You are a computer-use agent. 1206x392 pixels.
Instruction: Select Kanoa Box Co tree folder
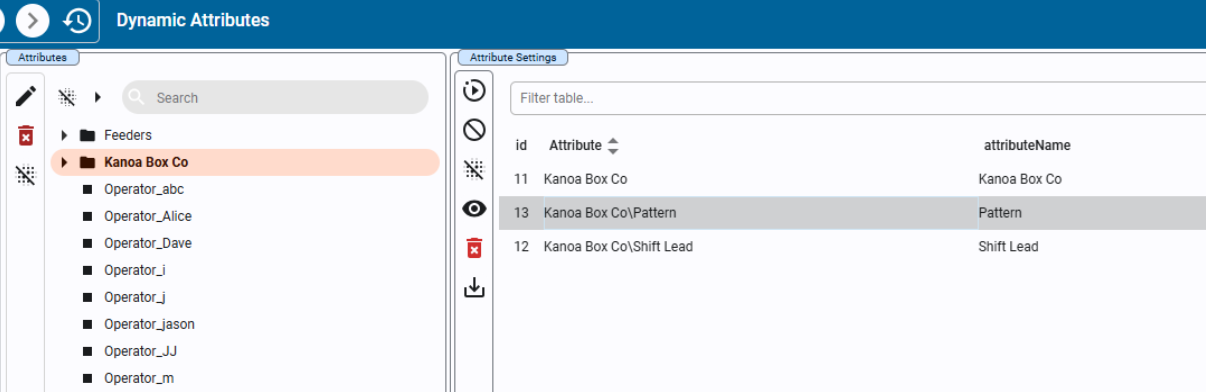(245, 162)
